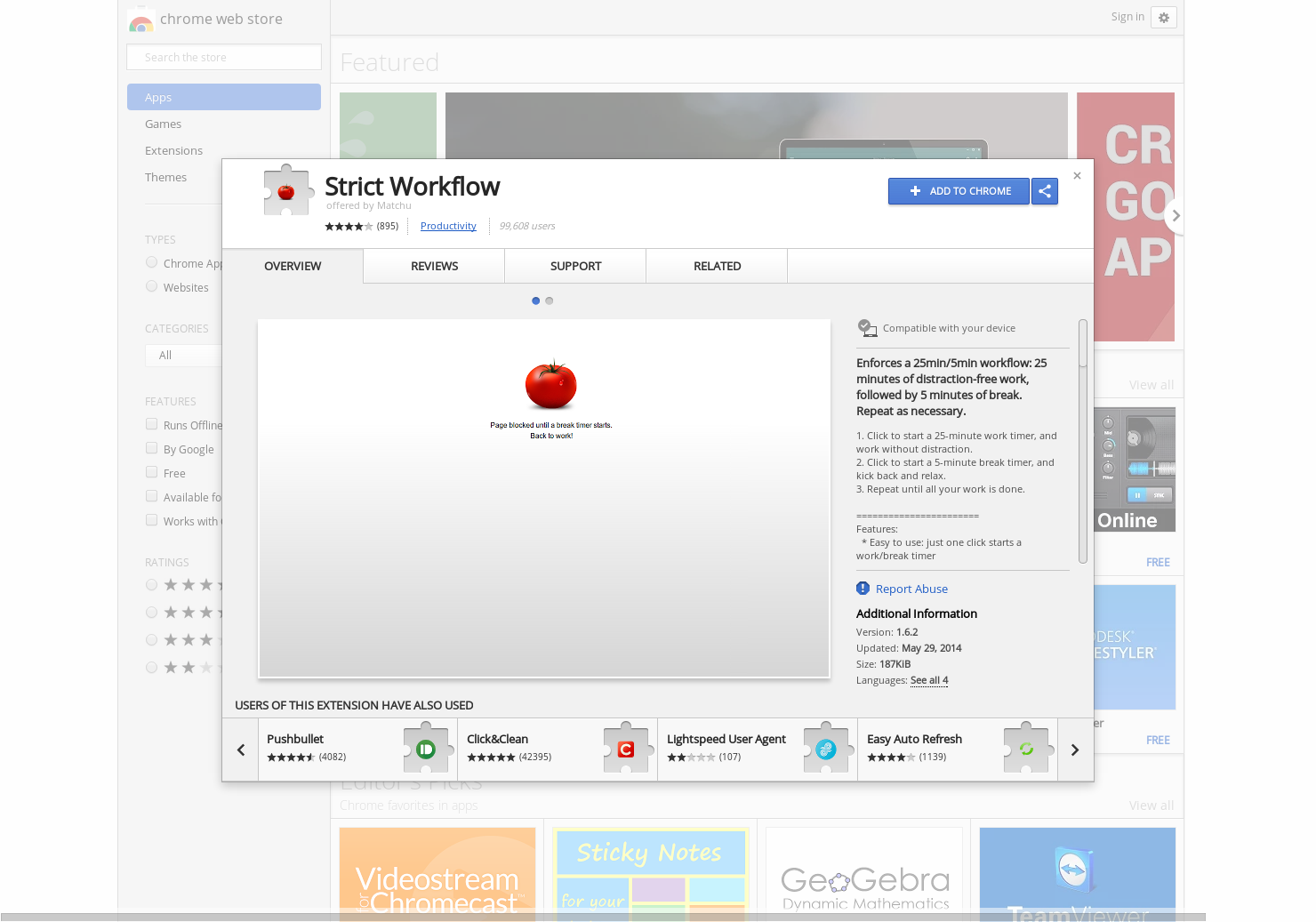Click the Strict Workflow tomato puzzle icon
1316x922 pixels.
(287, 189)
